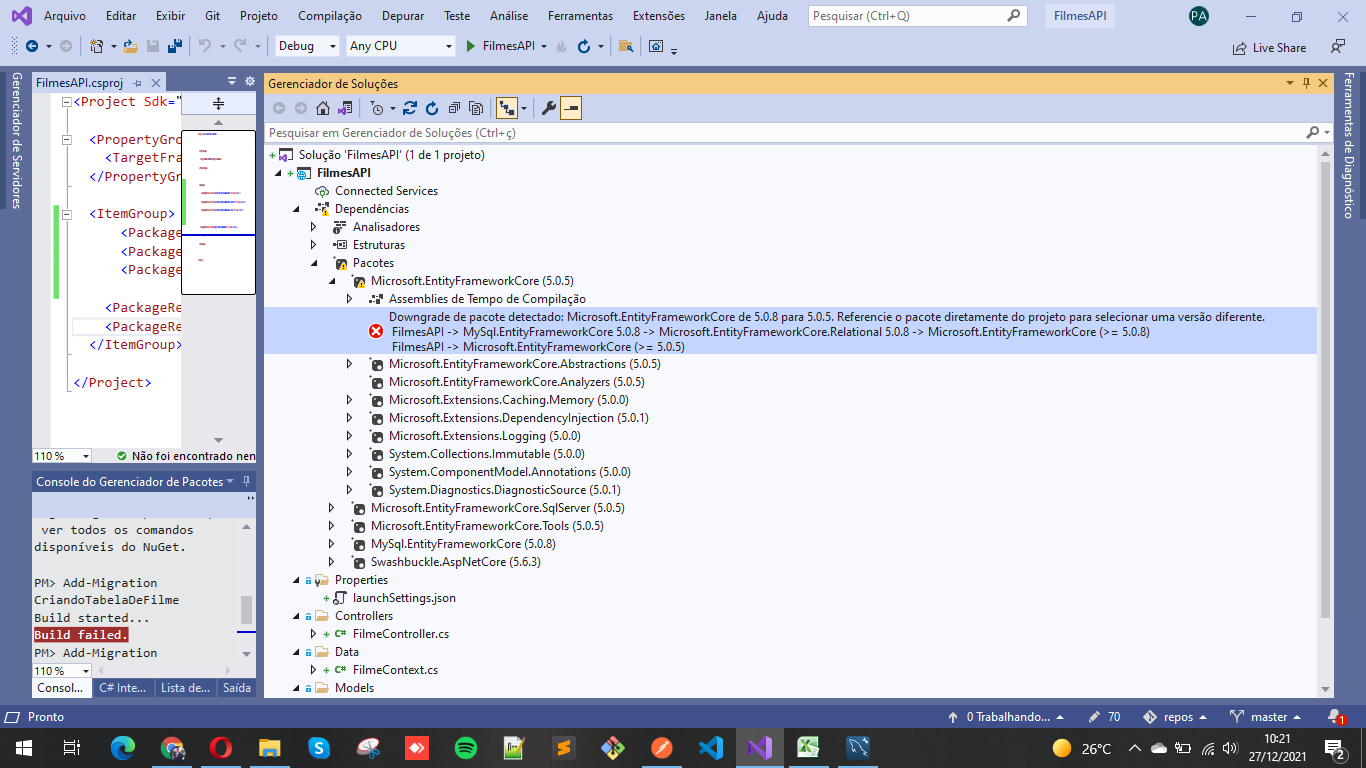Click the Pesquisar em Gerenciador de Soluções field

pos(800,132)
